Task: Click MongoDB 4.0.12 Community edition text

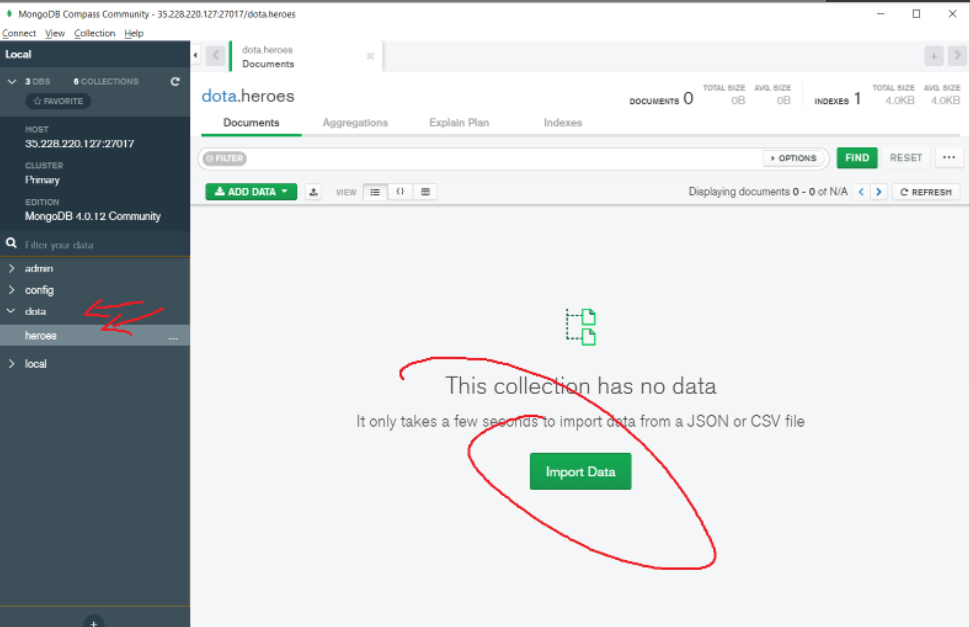Action: pyautogui.click(x=93, y=216)
